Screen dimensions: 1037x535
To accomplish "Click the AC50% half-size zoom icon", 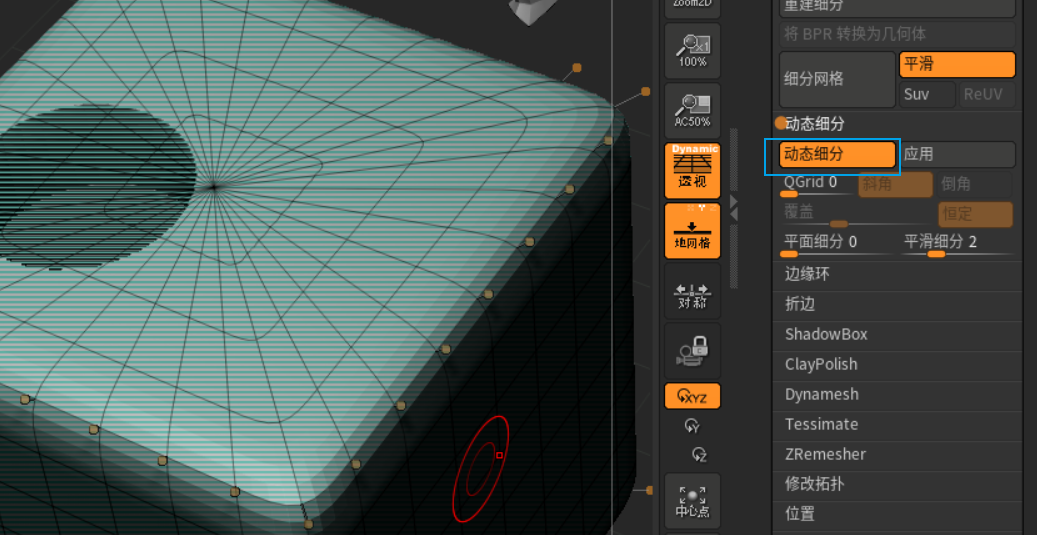I will tap(692, 111).
